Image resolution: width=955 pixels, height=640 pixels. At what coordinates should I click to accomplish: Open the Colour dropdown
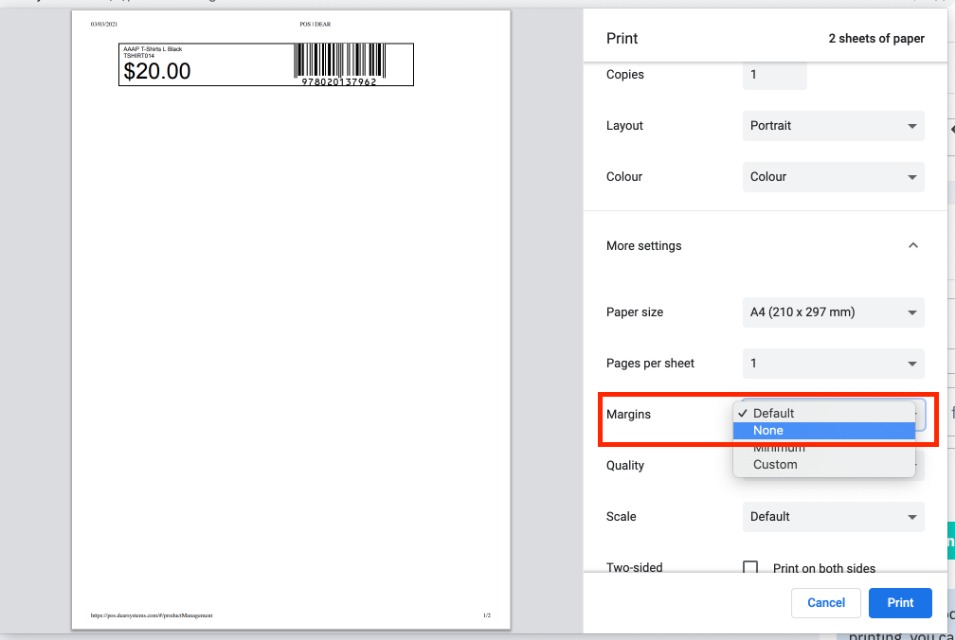tap(832, 177)
